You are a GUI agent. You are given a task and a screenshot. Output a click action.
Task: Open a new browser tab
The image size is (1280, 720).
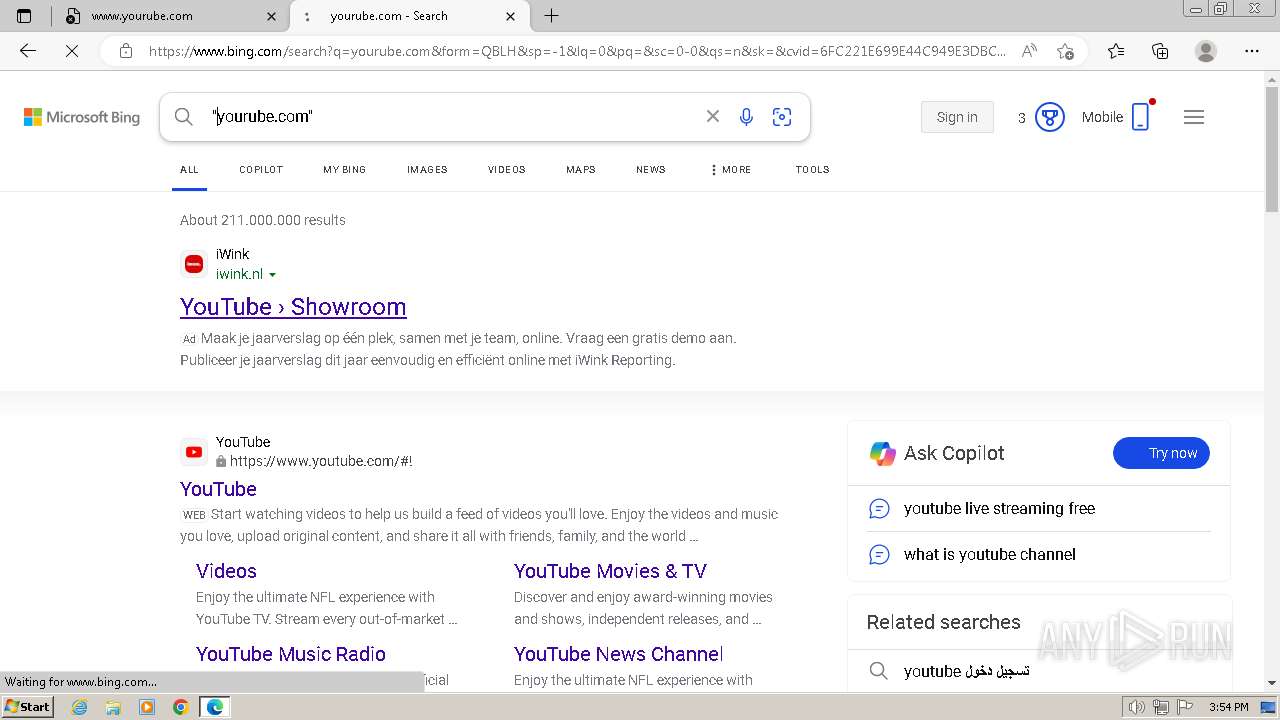[x=551, y=16]
